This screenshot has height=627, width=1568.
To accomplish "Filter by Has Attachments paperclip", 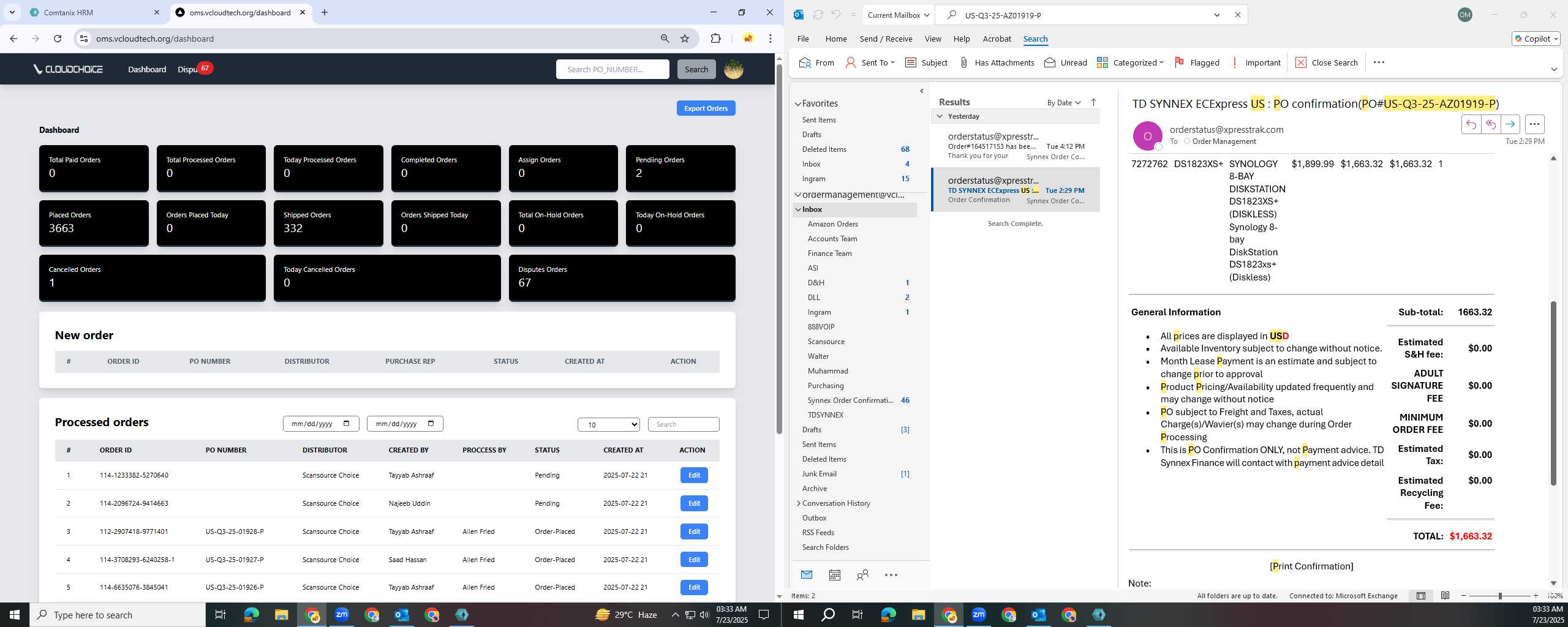I will pos(997,62).
